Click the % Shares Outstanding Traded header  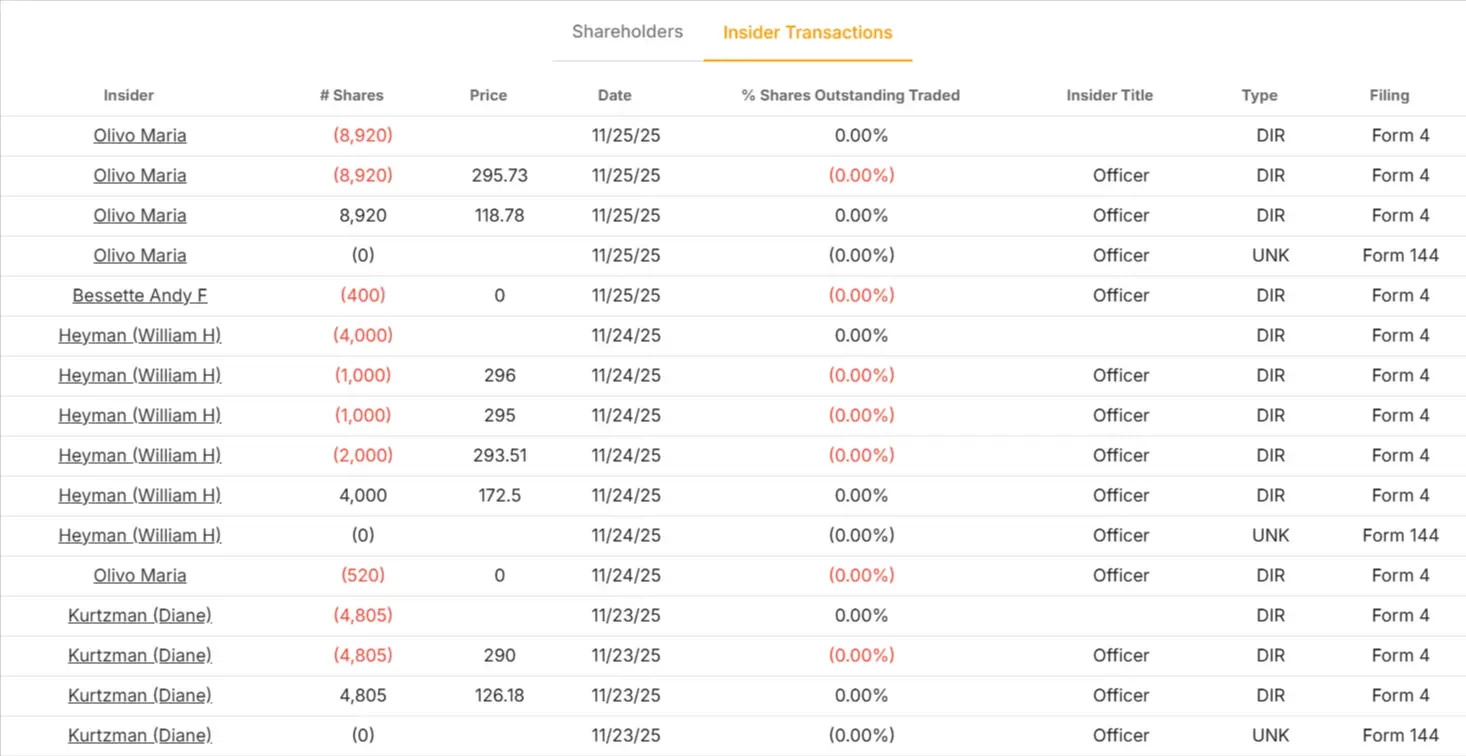(x=850, y=96)
